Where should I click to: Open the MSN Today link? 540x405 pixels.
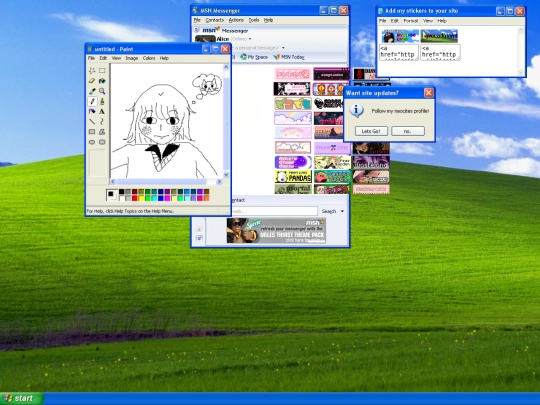point(289,57)
